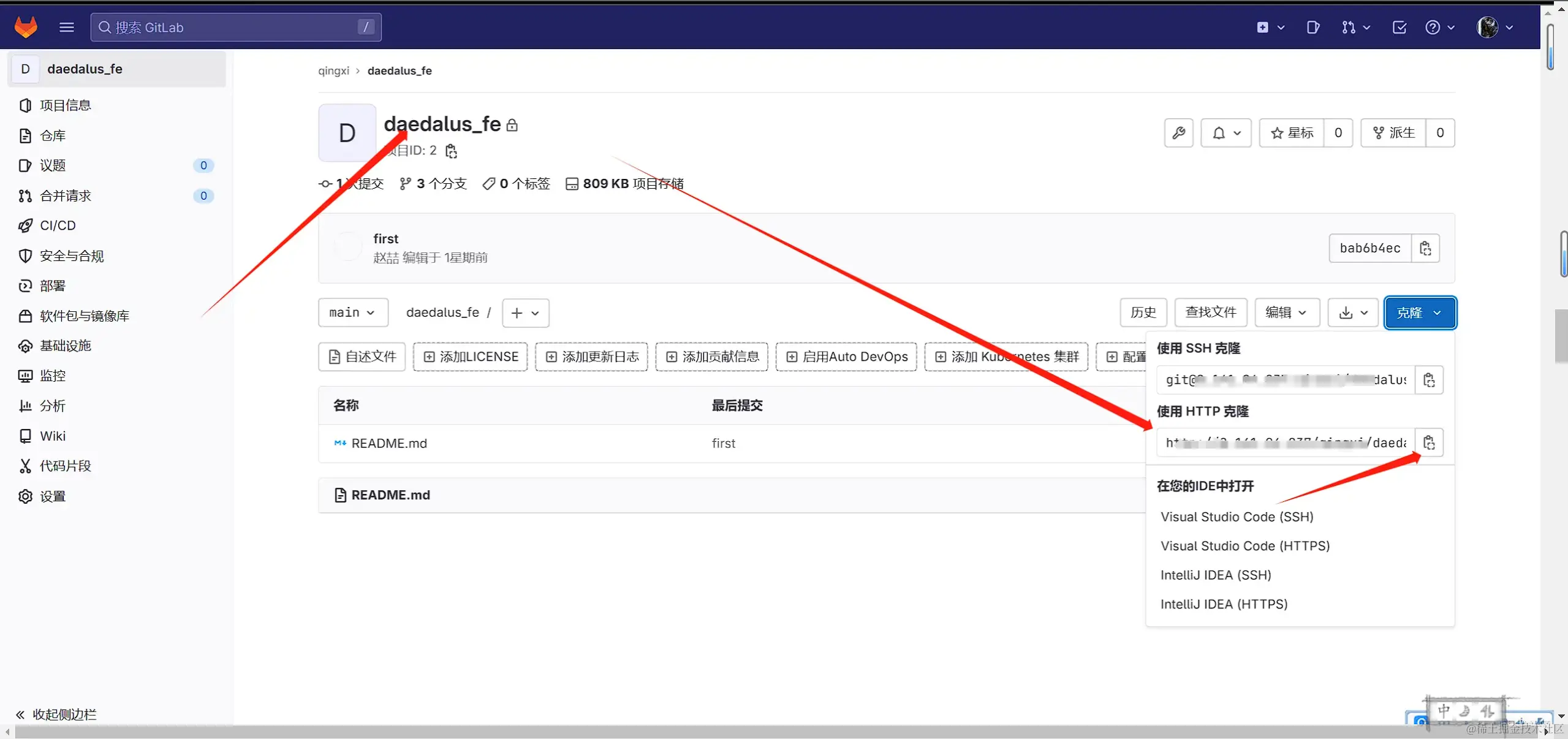Image resolution: width=1568 pixels, height=739 pixels.
Task: Star the daedalus_fe project
Action: point(1292,133)
